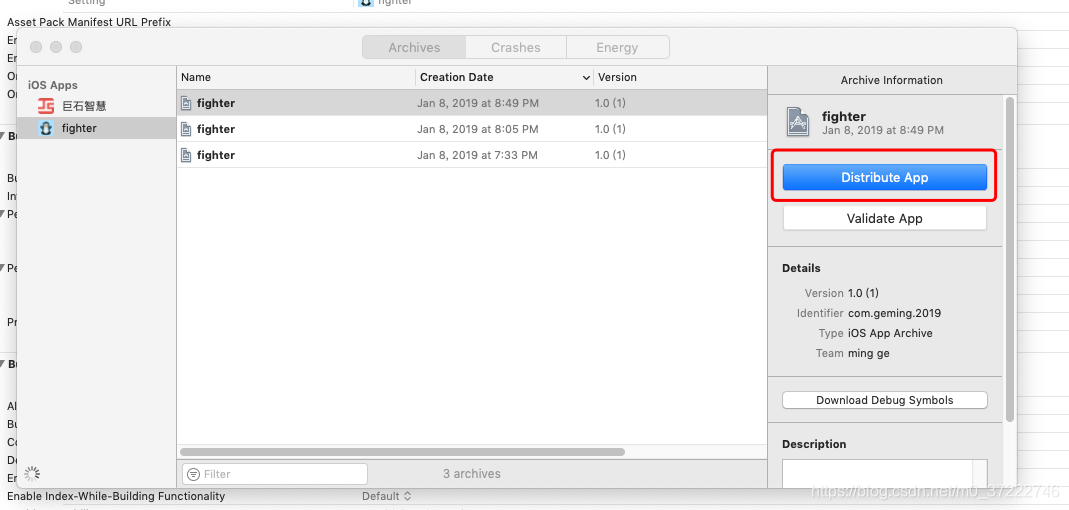The width and height of the screenshot is (1069, 510).
Task: Click Download Debug Symbols button
Action: click(x=884, y=400)
